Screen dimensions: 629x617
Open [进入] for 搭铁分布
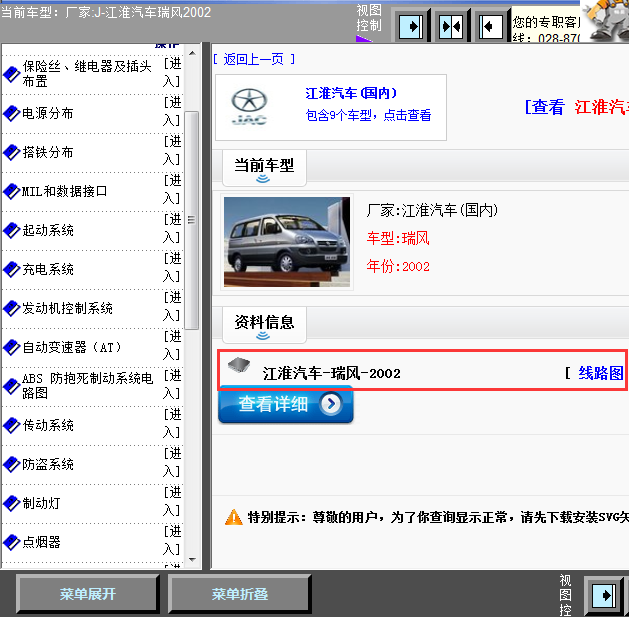pos(172,150)
